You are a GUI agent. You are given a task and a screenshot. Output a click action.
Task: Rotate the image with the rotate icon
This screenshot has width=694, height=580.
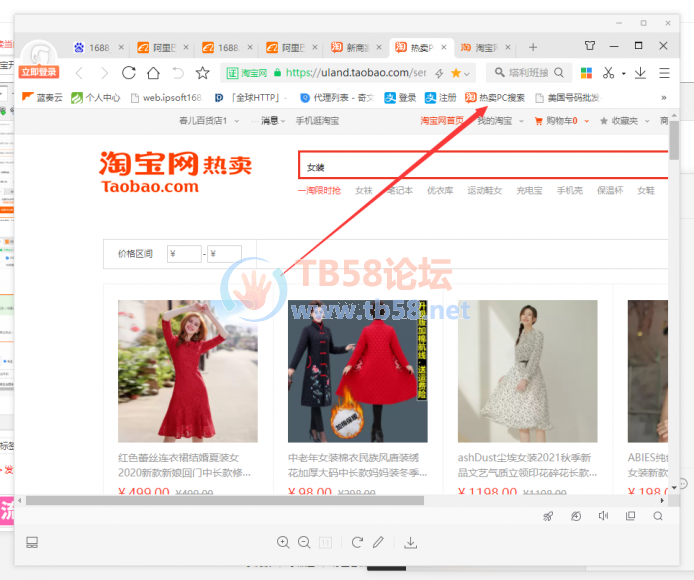(x=357, y=542)
